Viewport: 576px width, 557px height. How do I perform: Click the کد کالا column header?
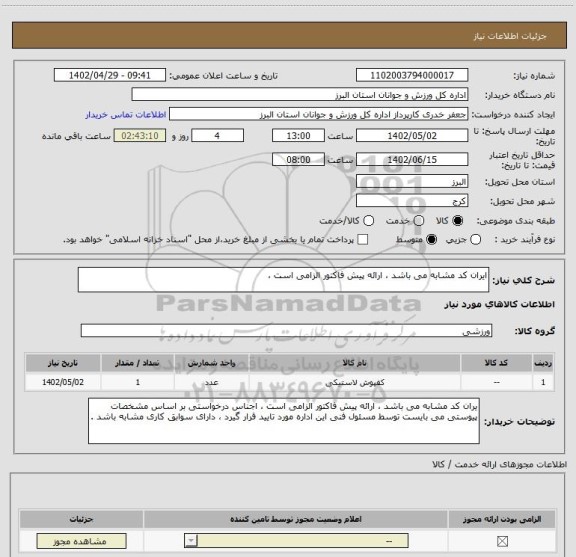pos(496,363)
